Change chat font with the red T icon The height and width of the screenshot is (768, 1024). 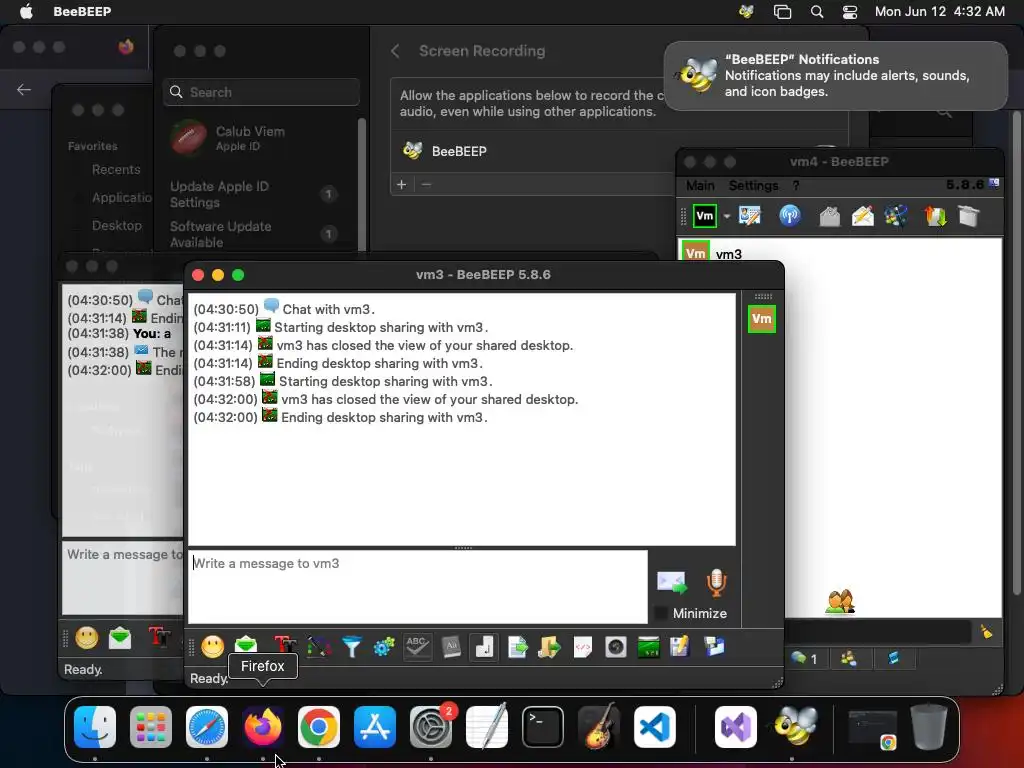point(285,645)
